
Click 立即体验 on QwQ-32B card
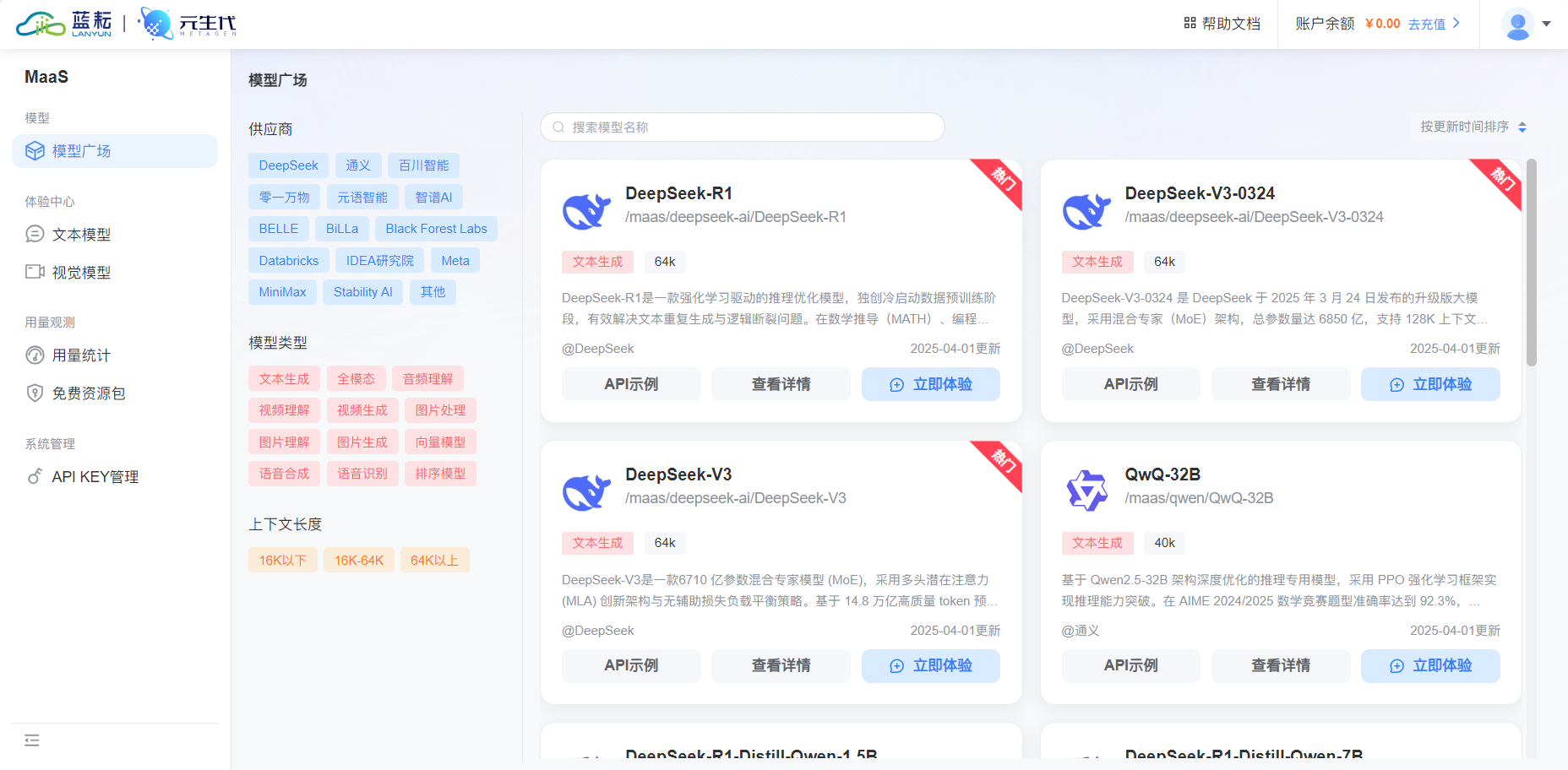coord(1430,665)
